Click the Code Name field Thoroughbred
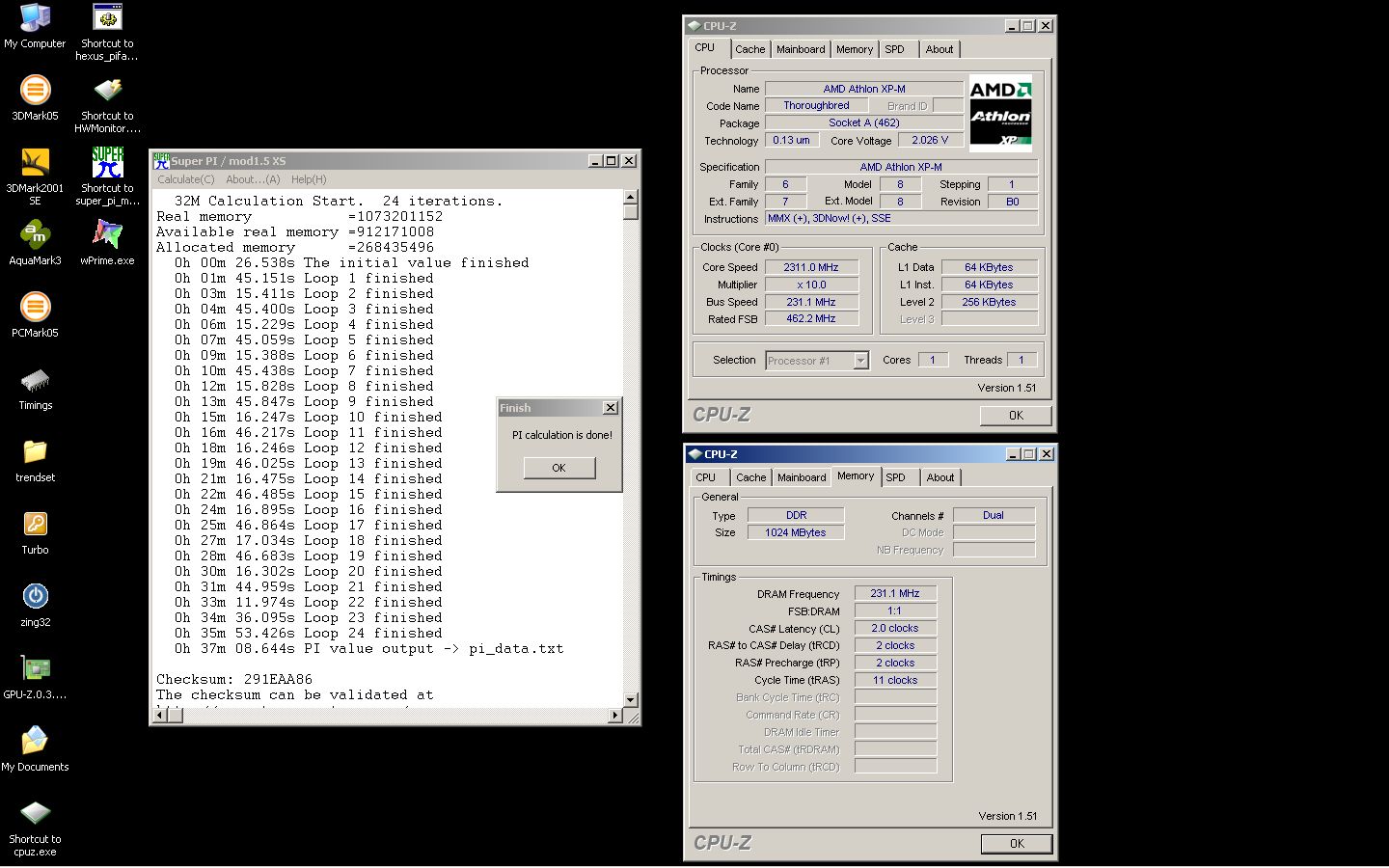 pos(816,105)
